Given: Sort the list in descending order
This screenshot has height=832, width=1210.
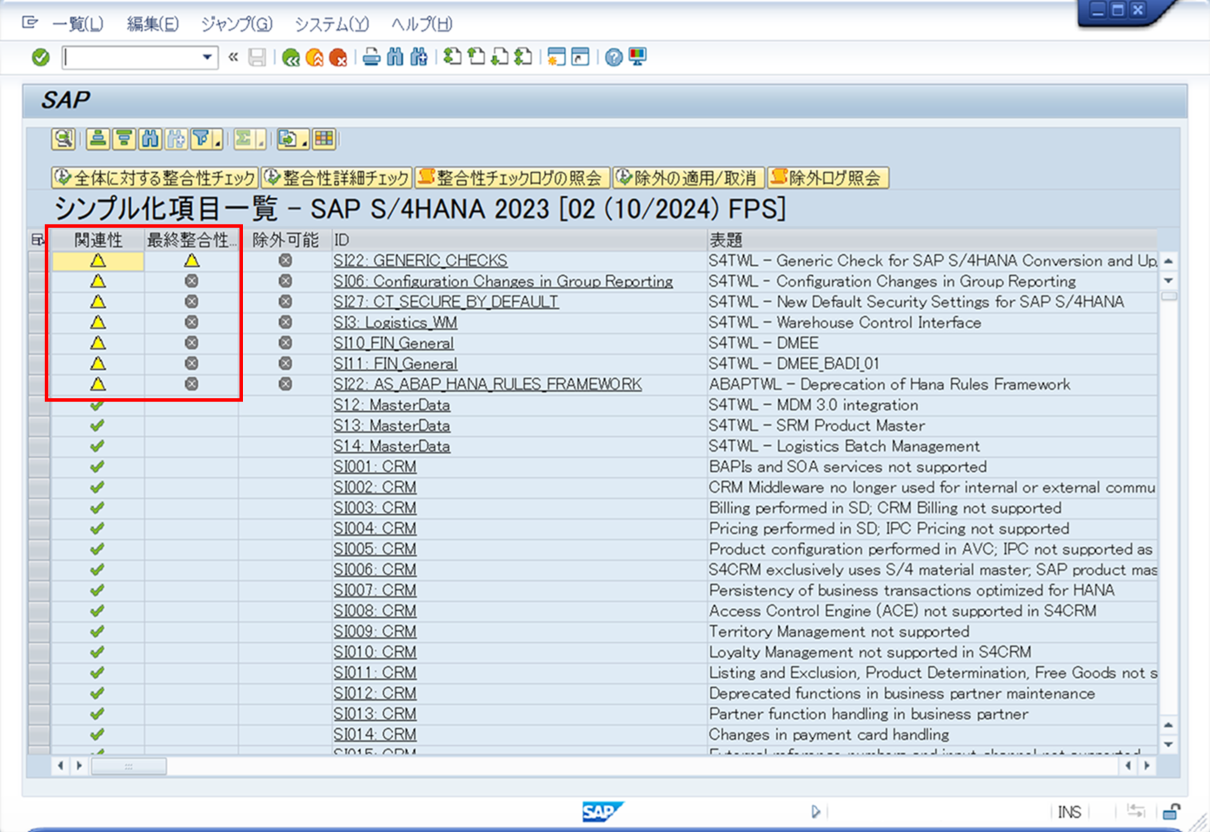Looking at the screenshot, I should tap(124, 139).
